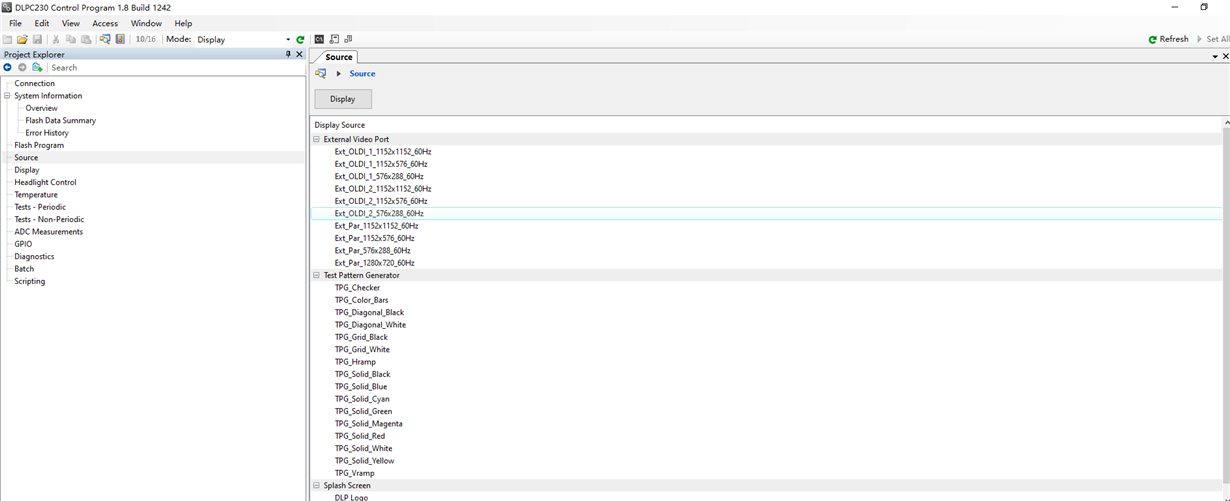Image resolution: width=1230 pixels, height=501 pixels.
Task: Select TPG_Vramp test pattern
Action: point(355,473)
